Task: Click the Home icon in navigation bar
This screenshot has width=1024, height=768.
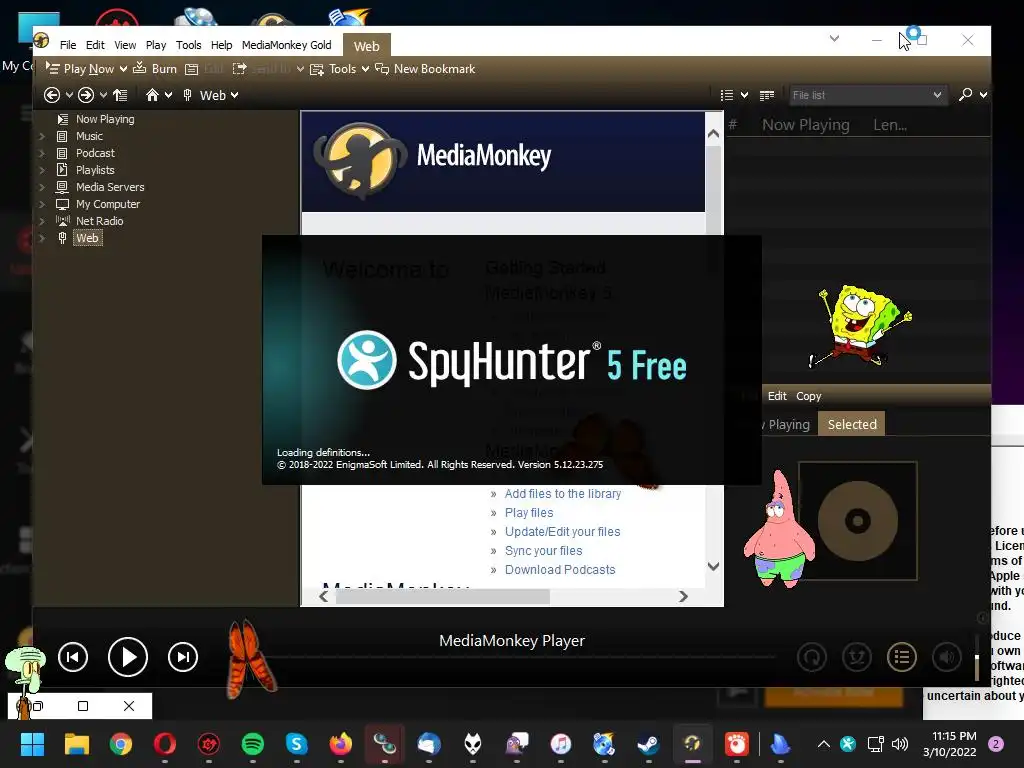Action: point(152,95)
